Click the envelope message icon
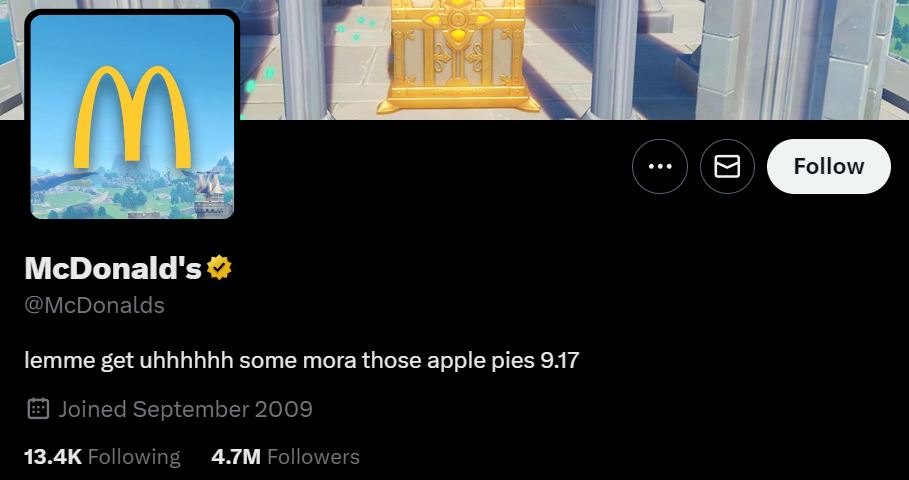 (727, 166)
